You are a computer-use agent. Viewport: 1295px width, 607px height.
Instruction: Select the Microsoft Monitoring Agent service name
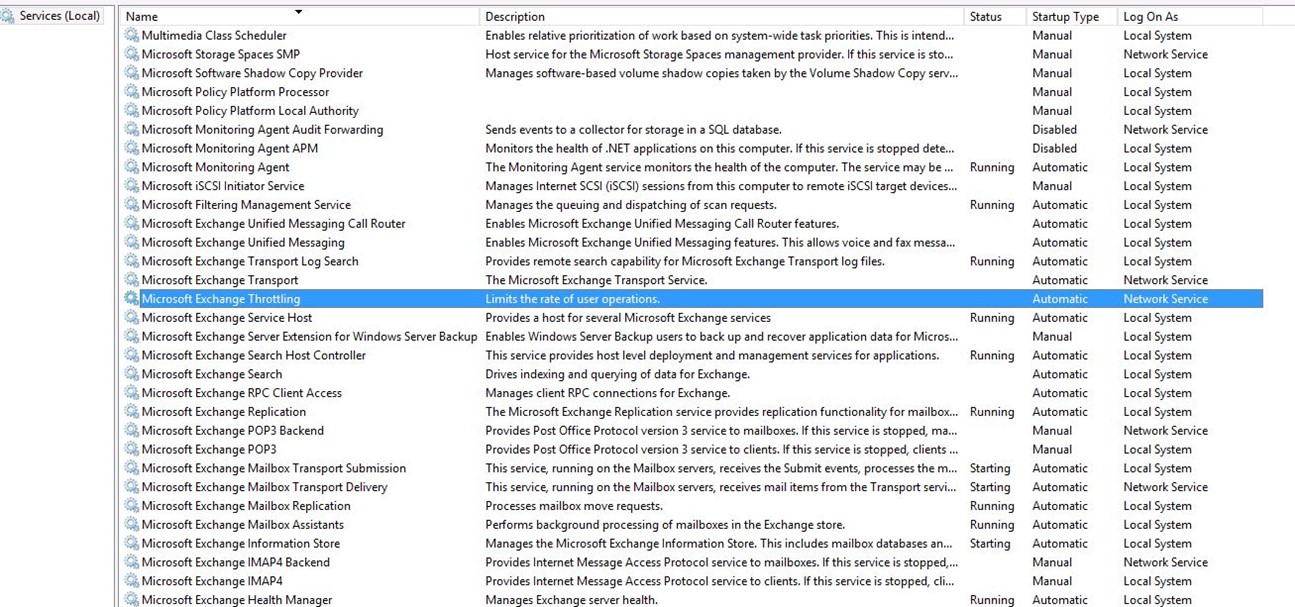[215, 167]
